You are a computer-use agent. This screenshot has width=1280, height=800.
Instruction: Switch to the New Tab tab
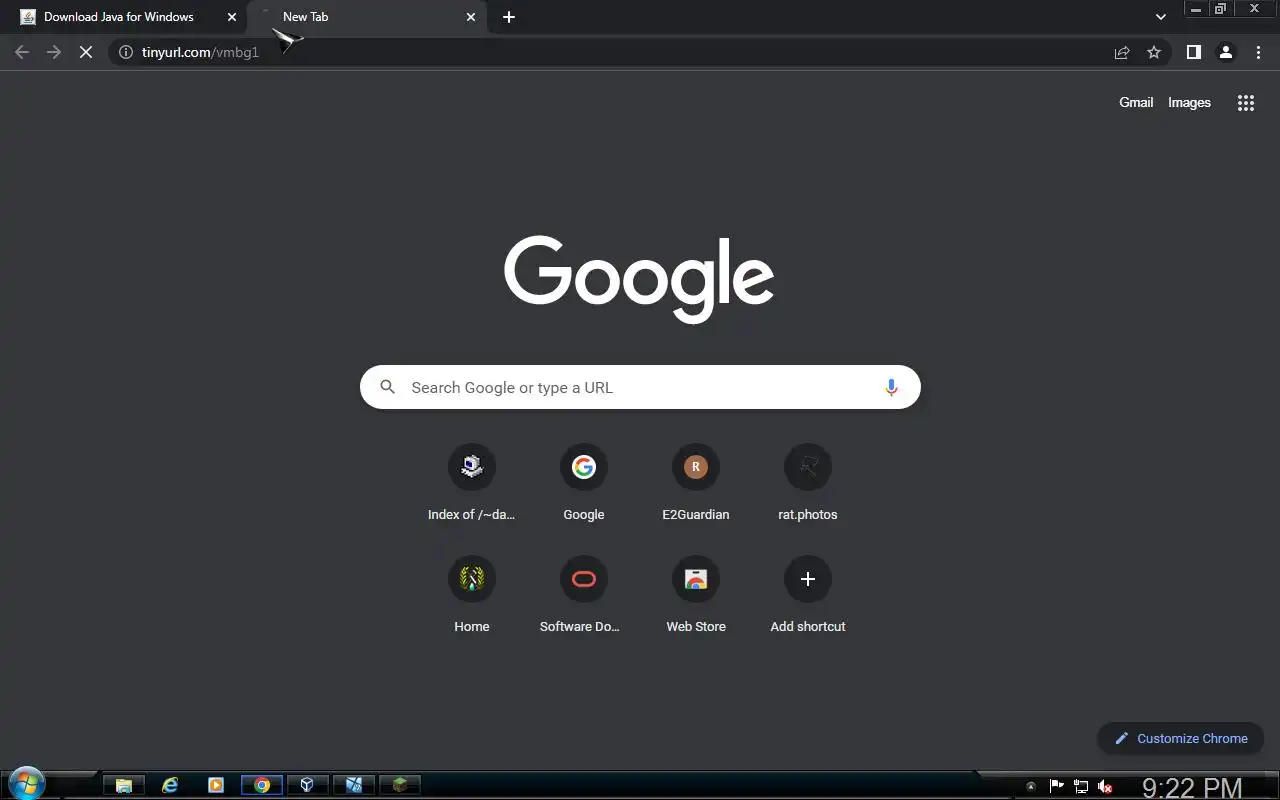pos(367,17)
